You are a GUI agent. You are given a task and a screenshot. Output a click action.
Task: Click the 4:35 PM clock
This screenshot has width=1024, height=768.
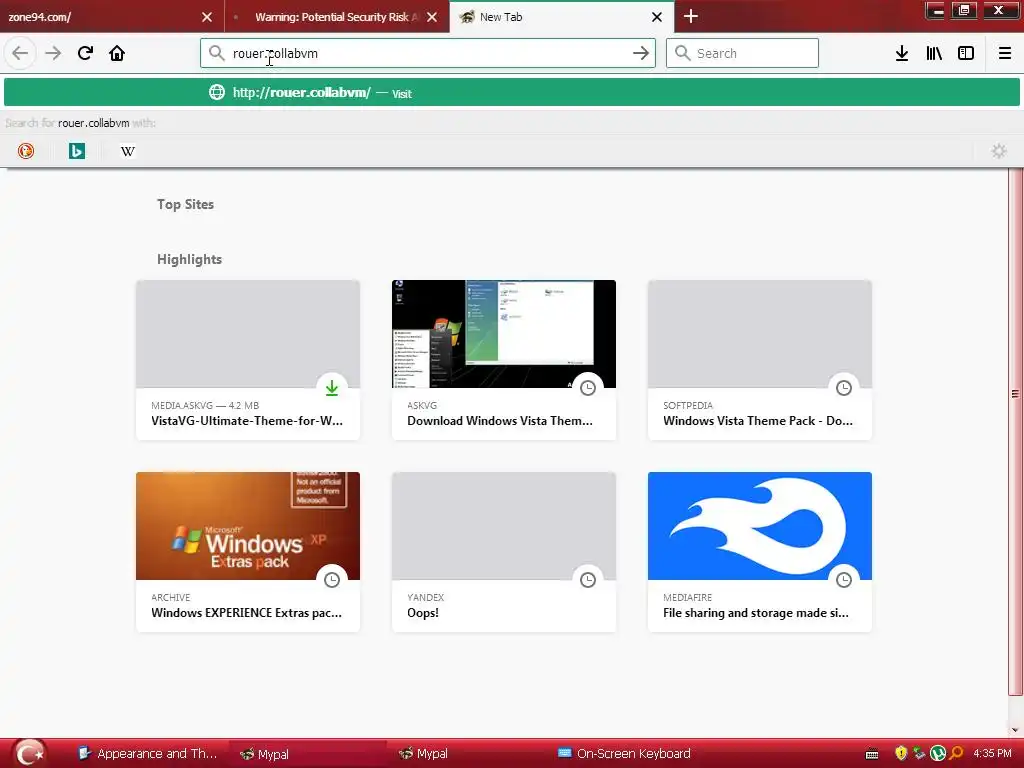pos(992,754)
